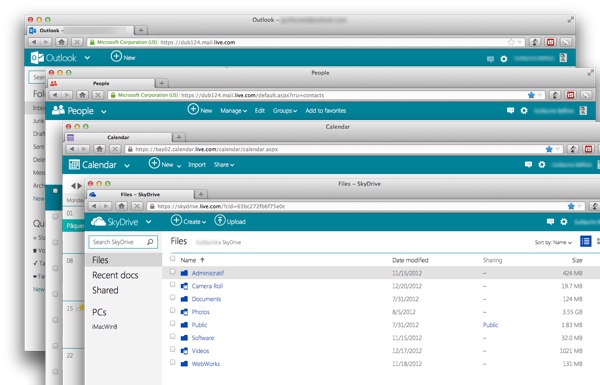Click the Public sharing link
The width and height of the screenshot is (600, 385).
[x=490, y=325]
